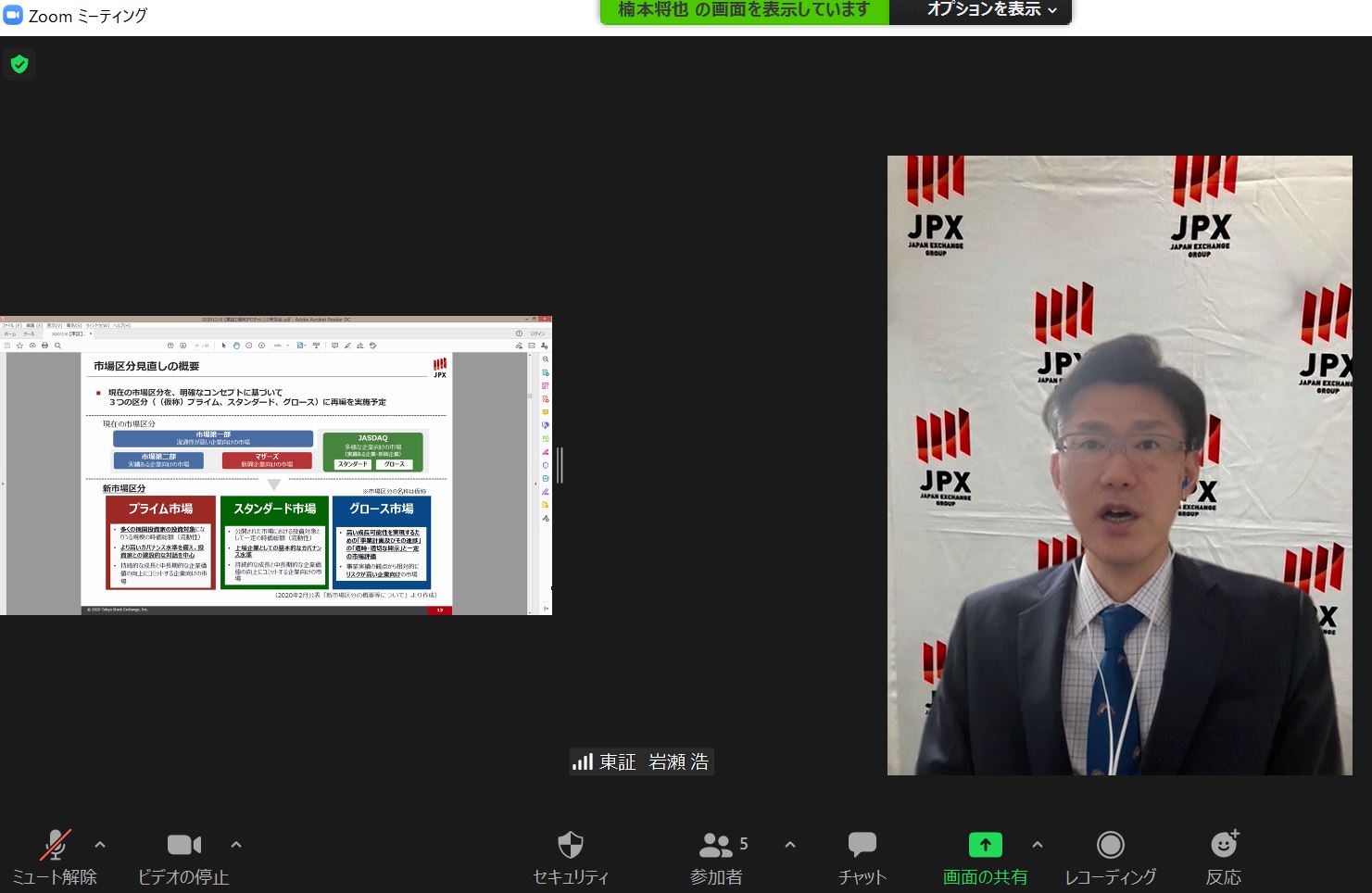
Task: Open 編集 menu in Acrobat
Action: [x=33, y=326]
